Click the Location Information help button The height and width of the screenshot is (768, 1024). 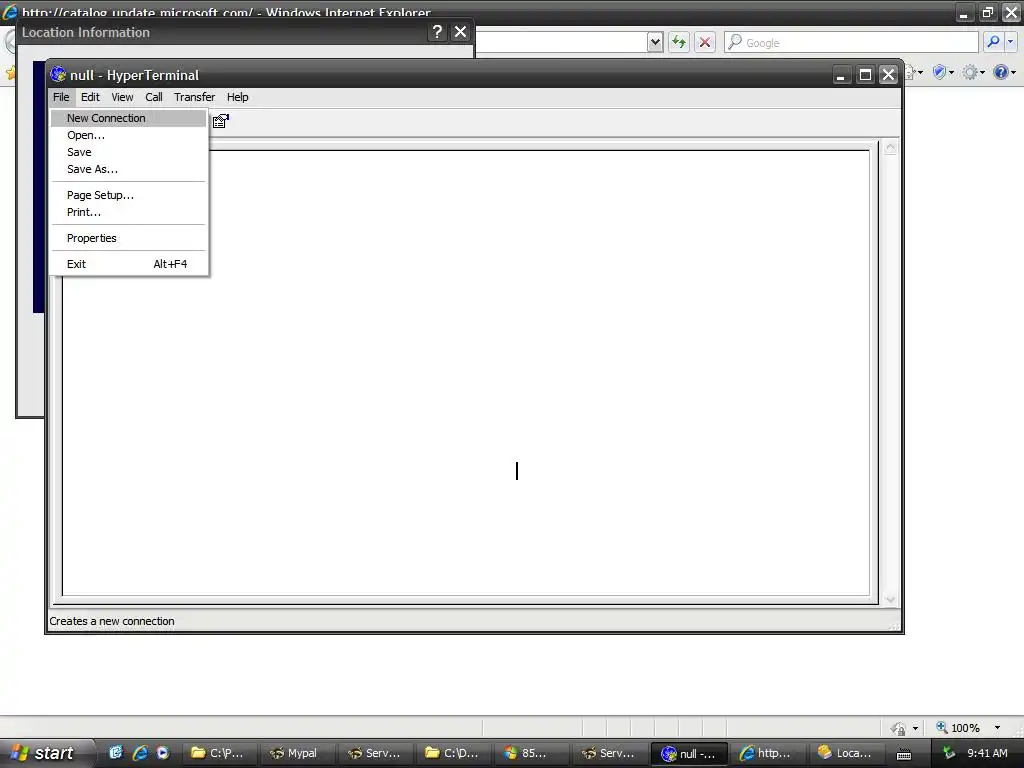pyautogui.click(x=437, y=32)
